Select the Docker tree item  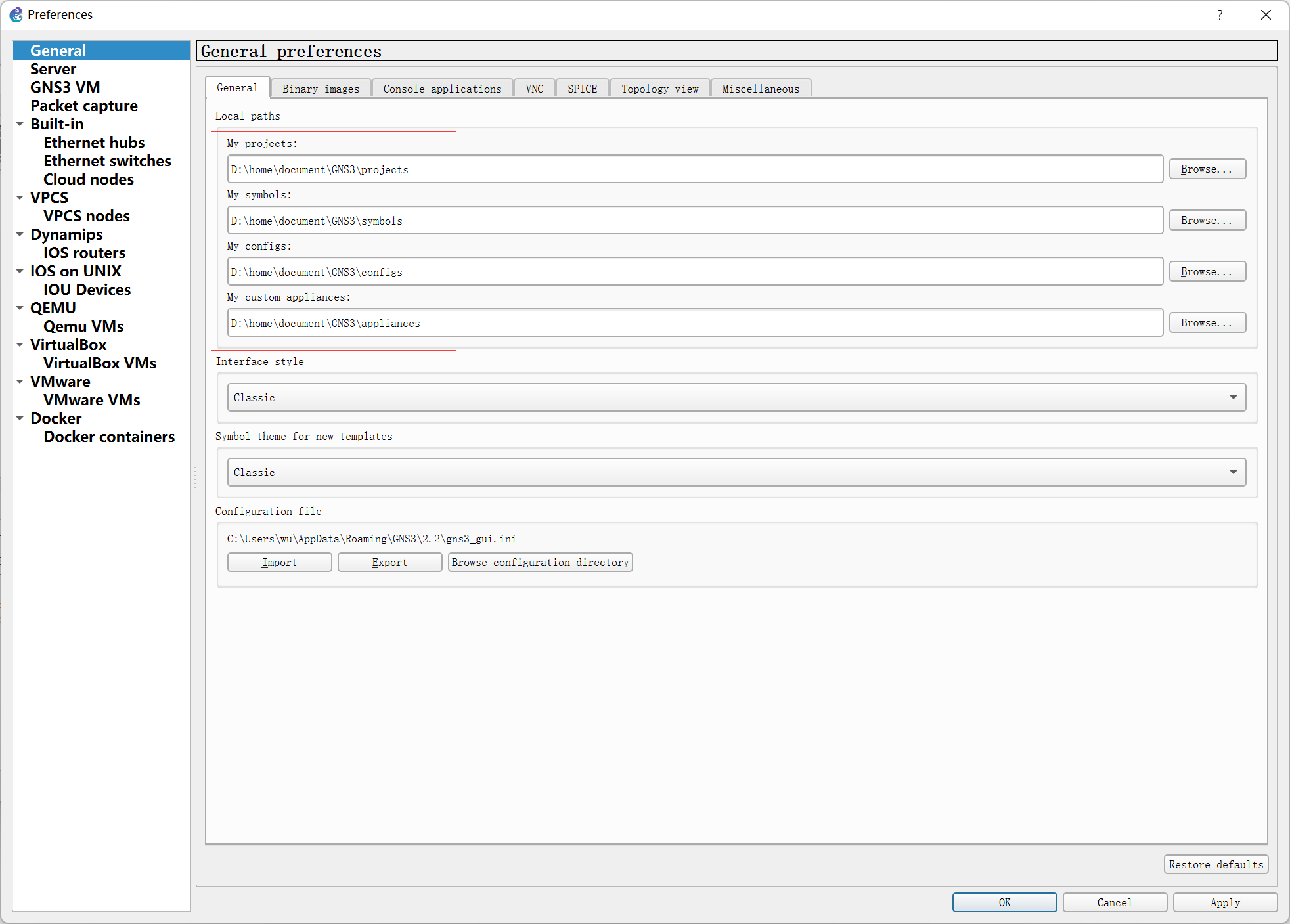56,418
